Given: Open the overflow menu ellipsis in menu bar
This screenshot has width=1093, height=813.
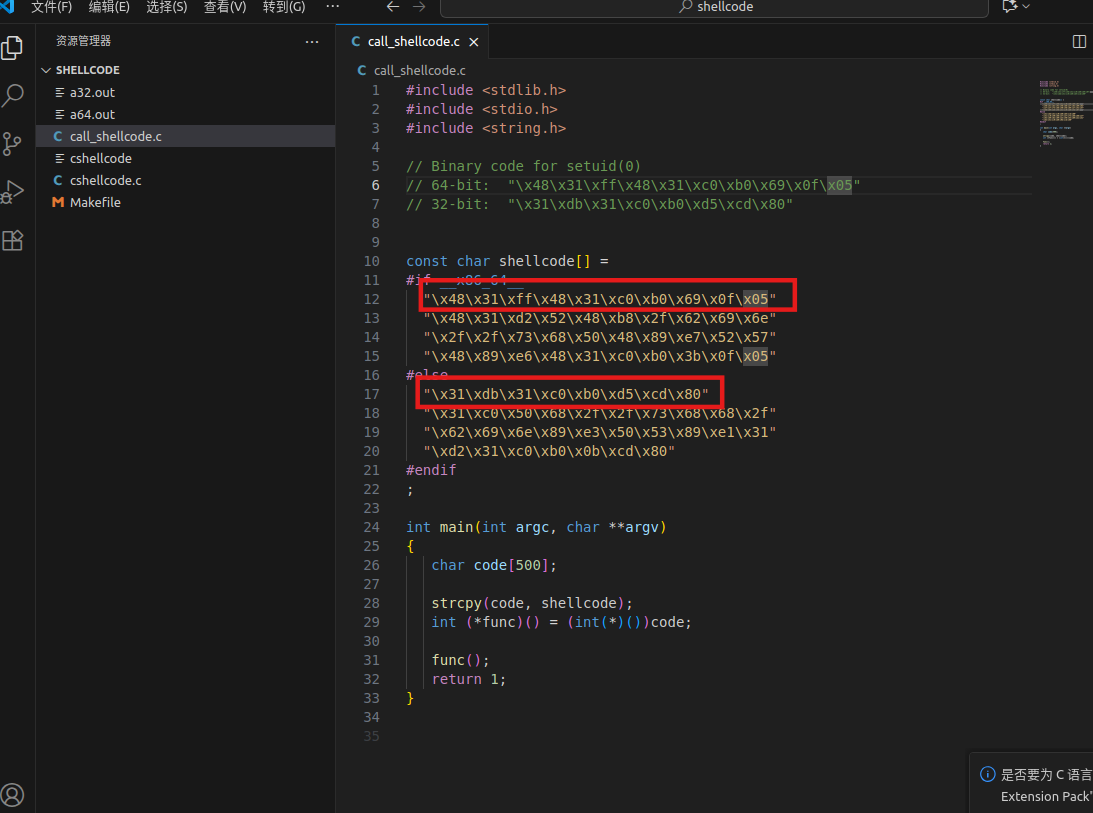Looking at the screenshot, I should pos(333,6).
